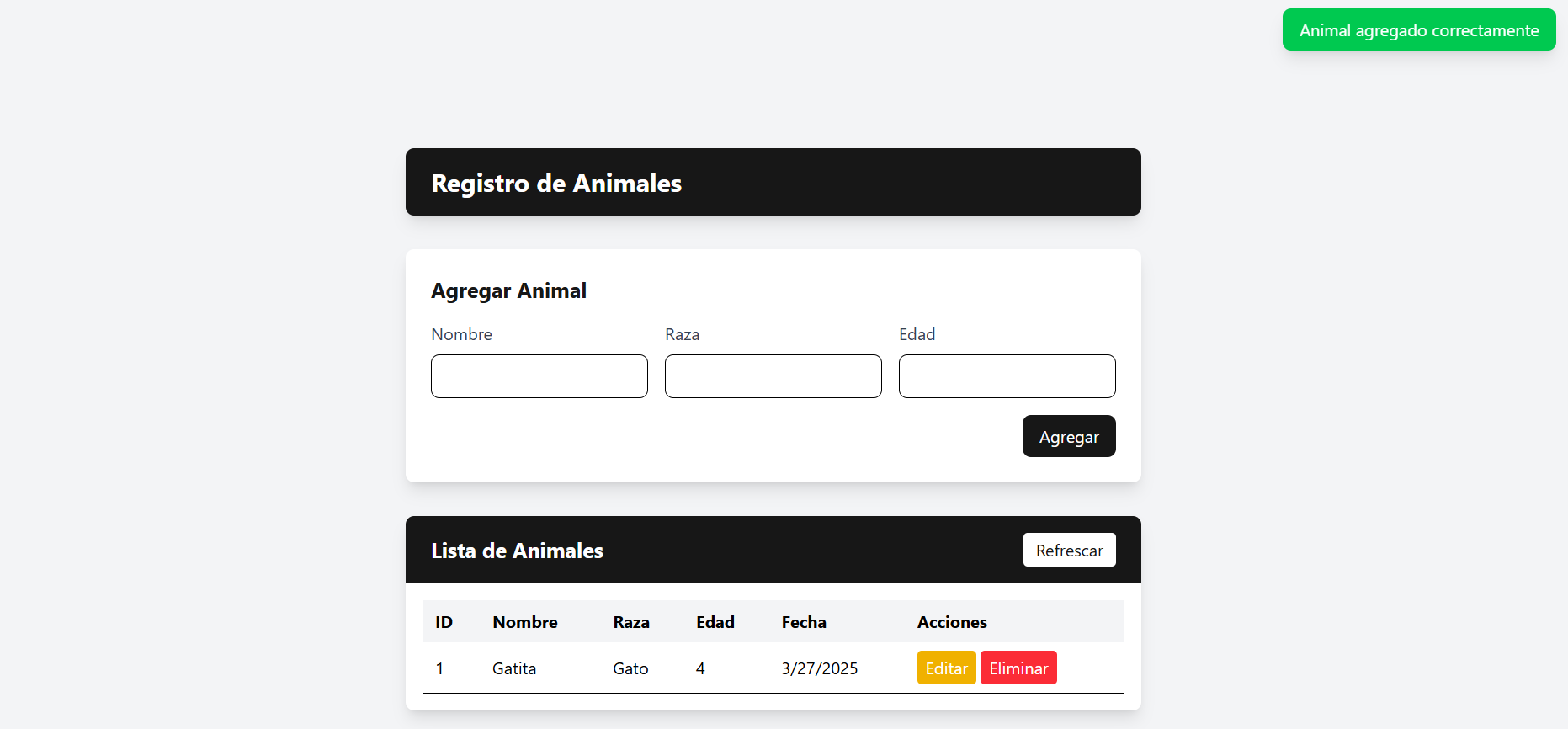Dismiss the 'Animal agregado correctamente' notification
1568x729 pixels.
click(1419, 29)
